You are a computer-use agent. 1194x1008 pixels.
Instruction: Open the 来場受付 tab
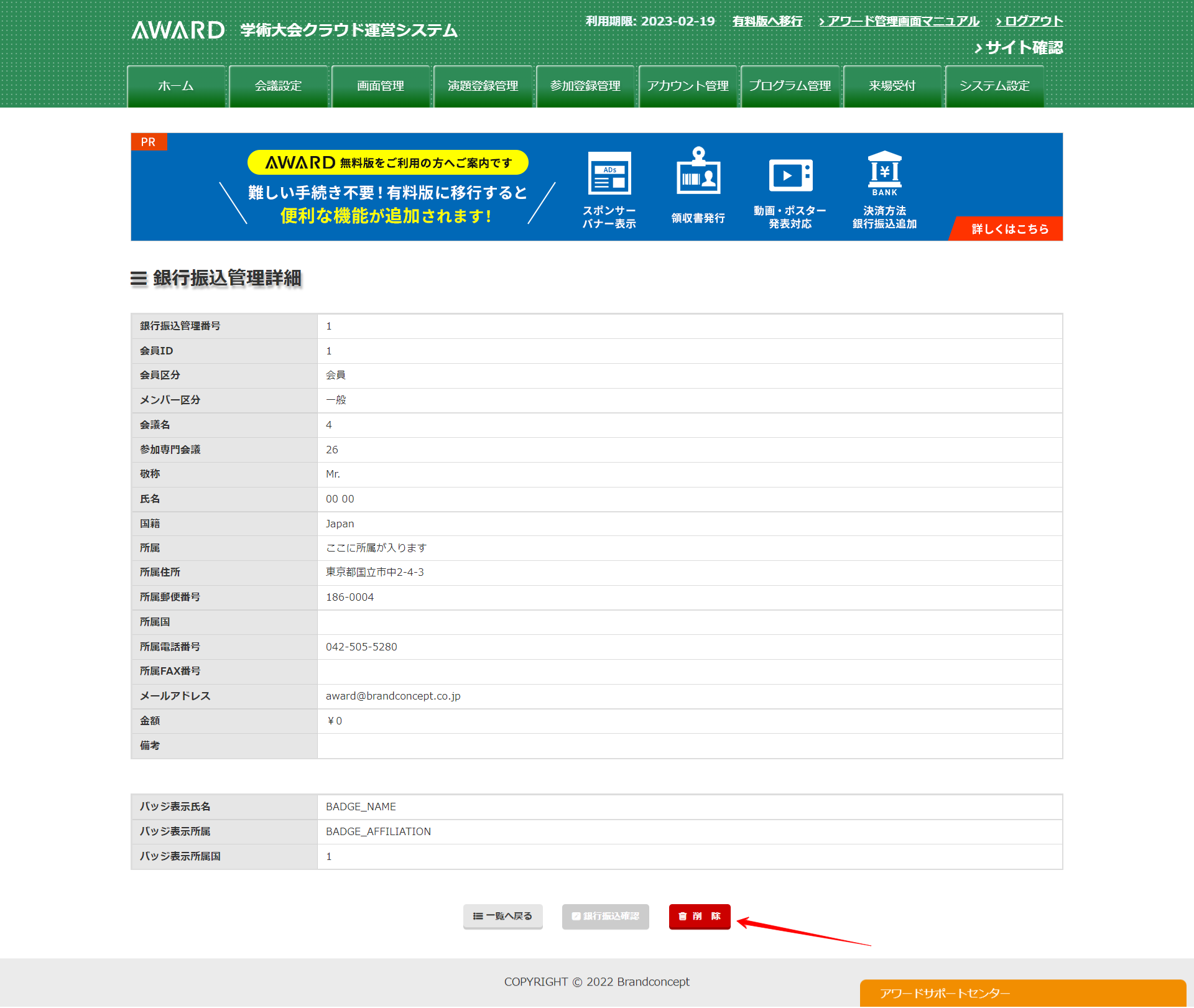tap(892, 86)
